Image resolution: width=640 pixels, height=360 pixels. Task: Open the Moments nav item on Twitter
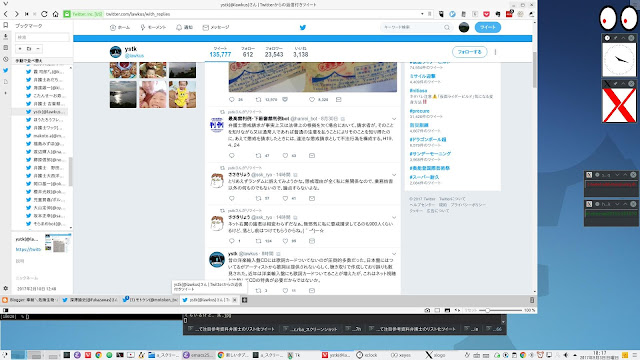pyautogui.click(x=153, y=27)
